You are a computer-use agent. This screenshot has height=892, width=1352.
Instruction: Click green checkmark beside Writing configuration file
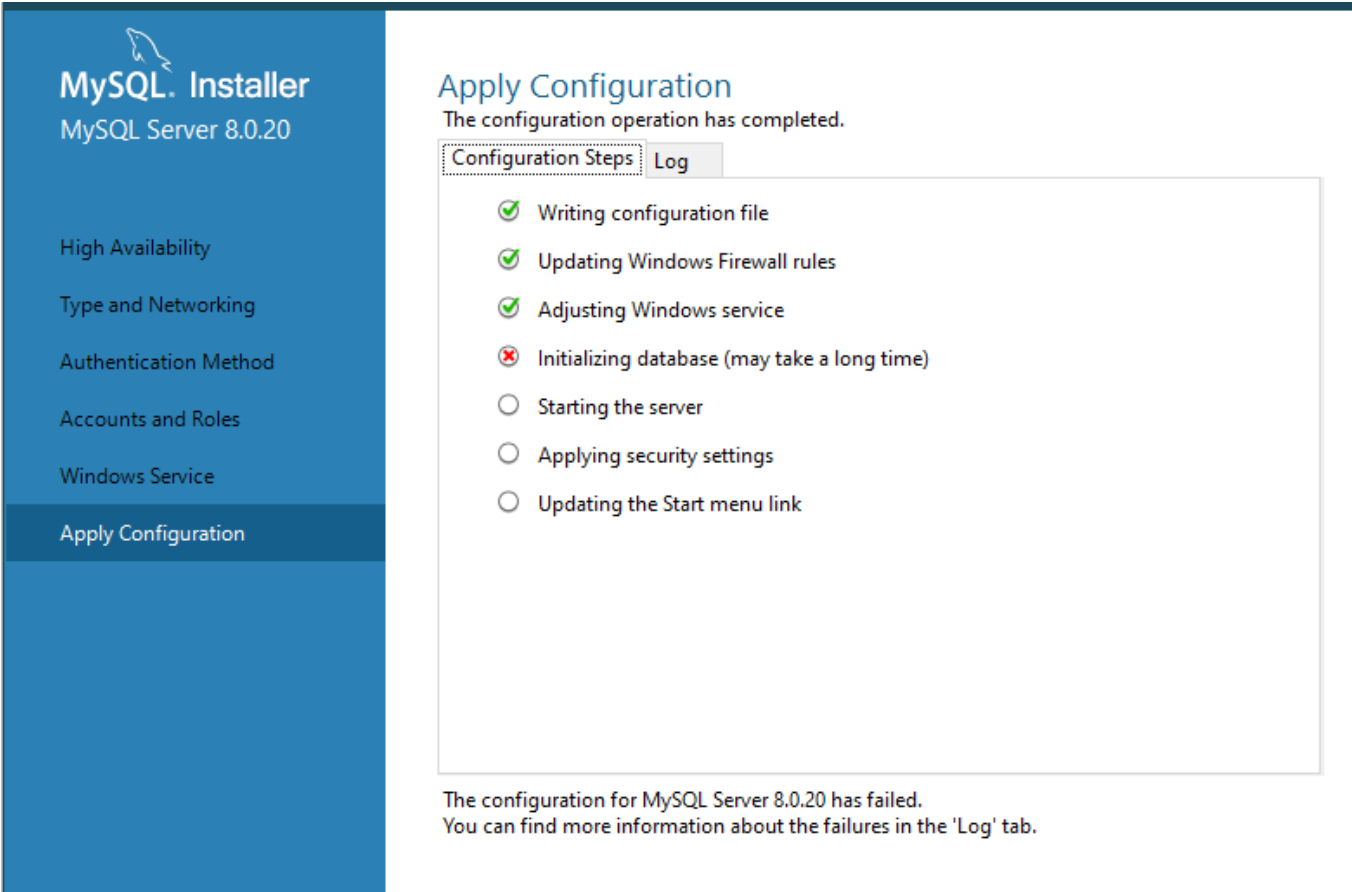click(x=509, y=212)
